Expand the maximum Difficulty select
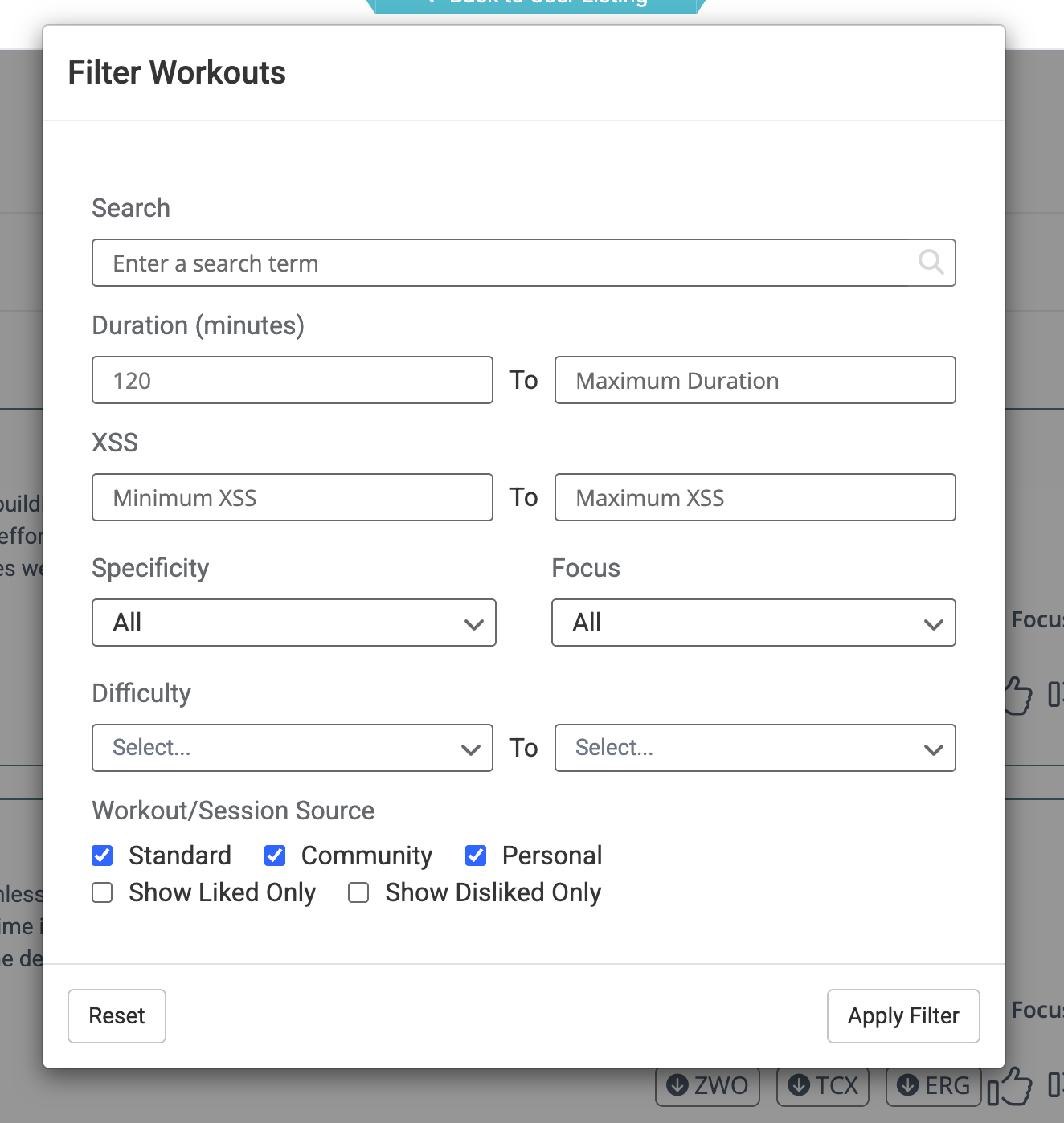The image size is (1064, 1123). 755,748
